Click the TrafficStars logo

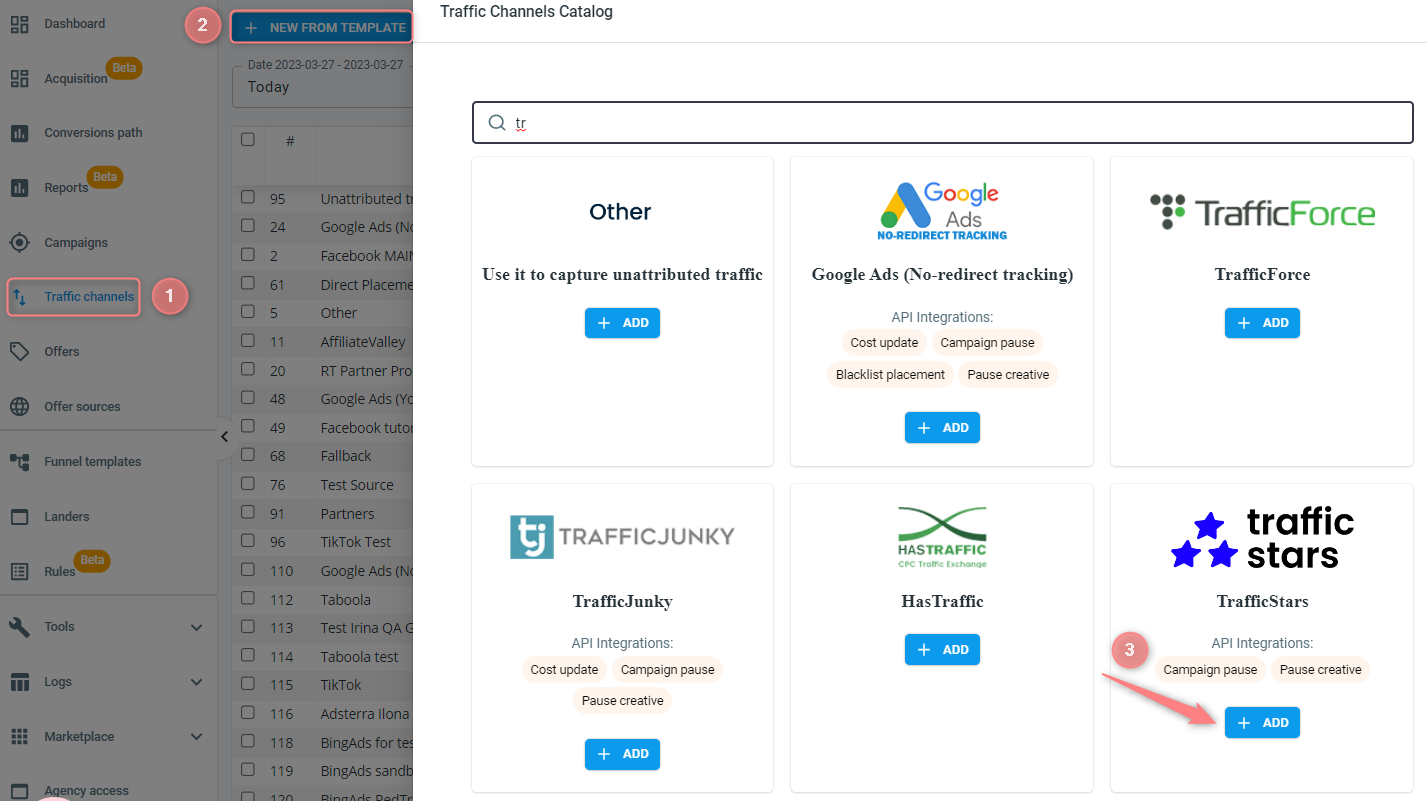[x=1262, y=539]
